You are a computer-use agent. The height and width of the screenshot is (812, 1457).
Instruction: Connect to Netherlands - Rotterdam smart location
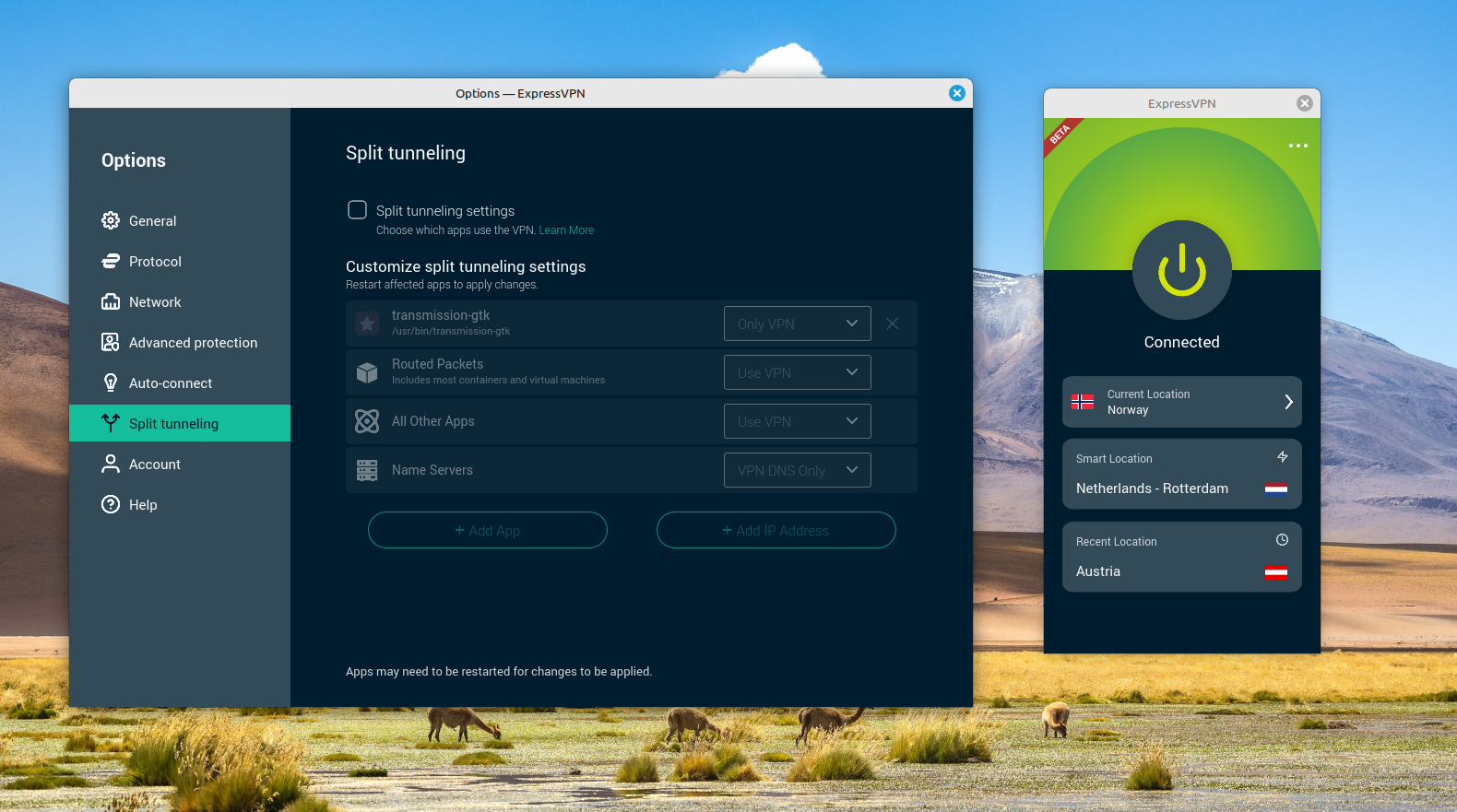click(1182, 474)
